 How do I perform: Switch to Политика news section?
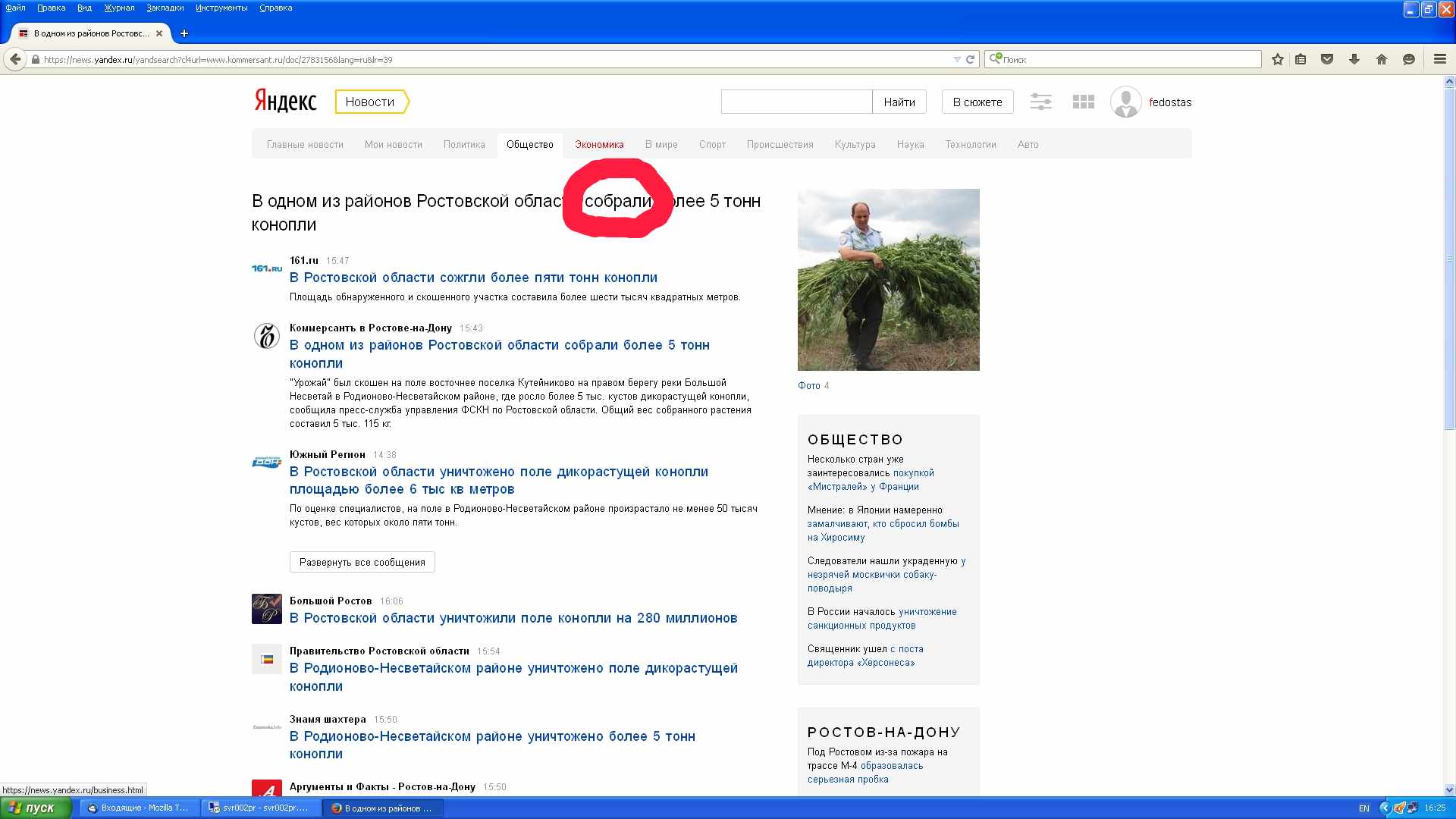coord(464,145)
